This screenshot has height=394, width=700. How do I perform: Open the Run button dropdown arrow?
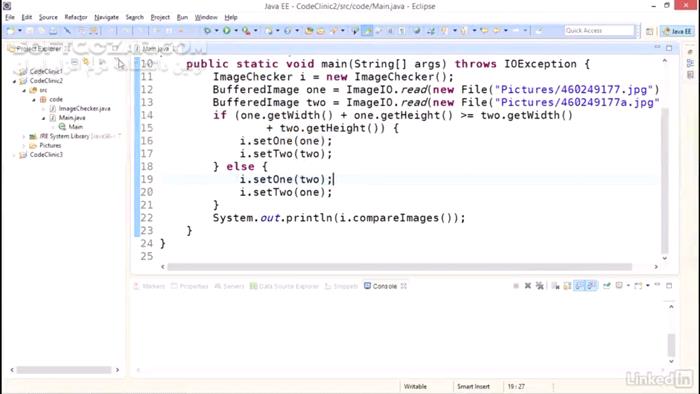(236, 30)
